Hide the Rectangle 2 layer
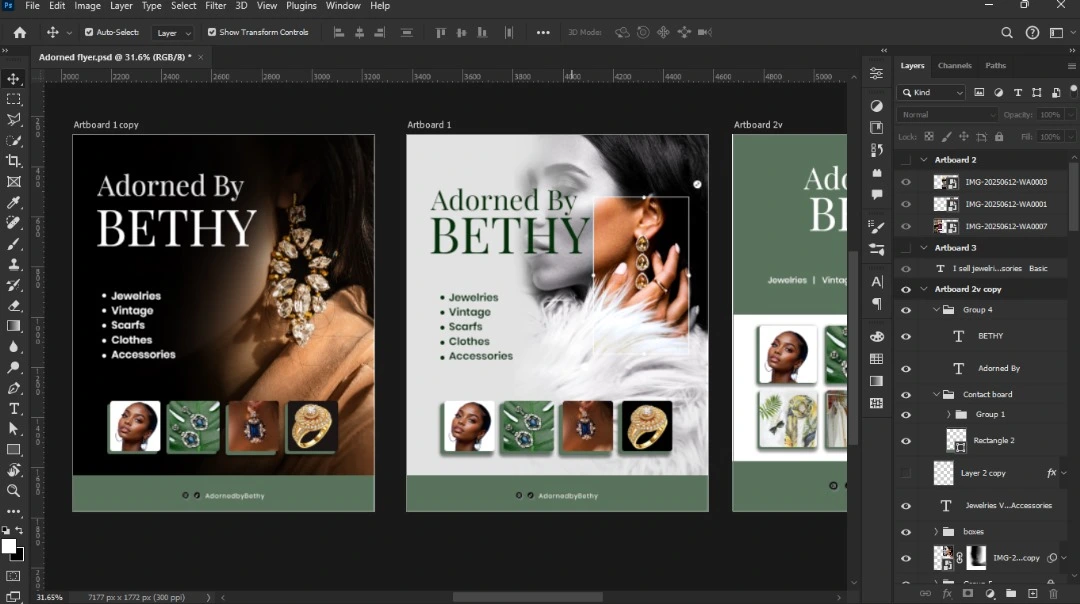 [906, 441]
